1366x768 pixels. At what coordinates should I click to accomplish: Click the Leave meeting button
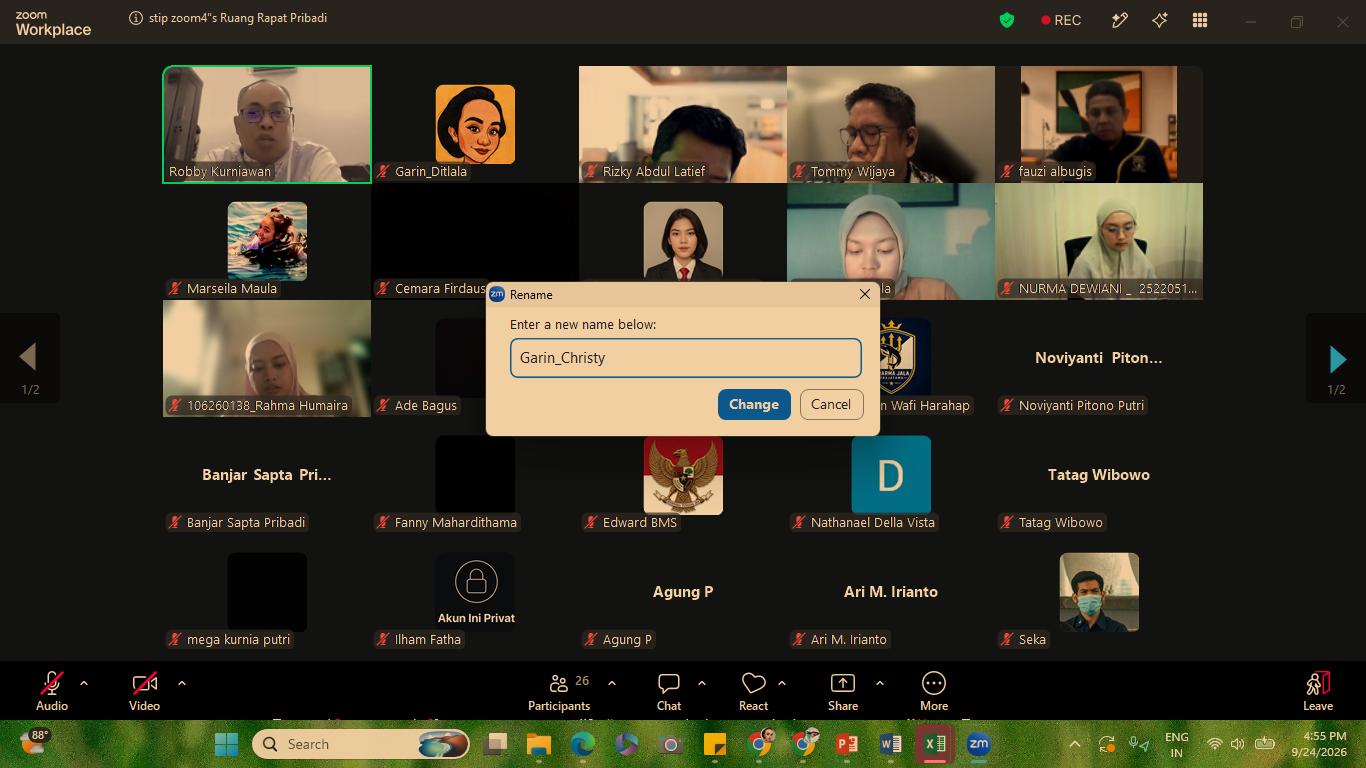point(1318,690)
